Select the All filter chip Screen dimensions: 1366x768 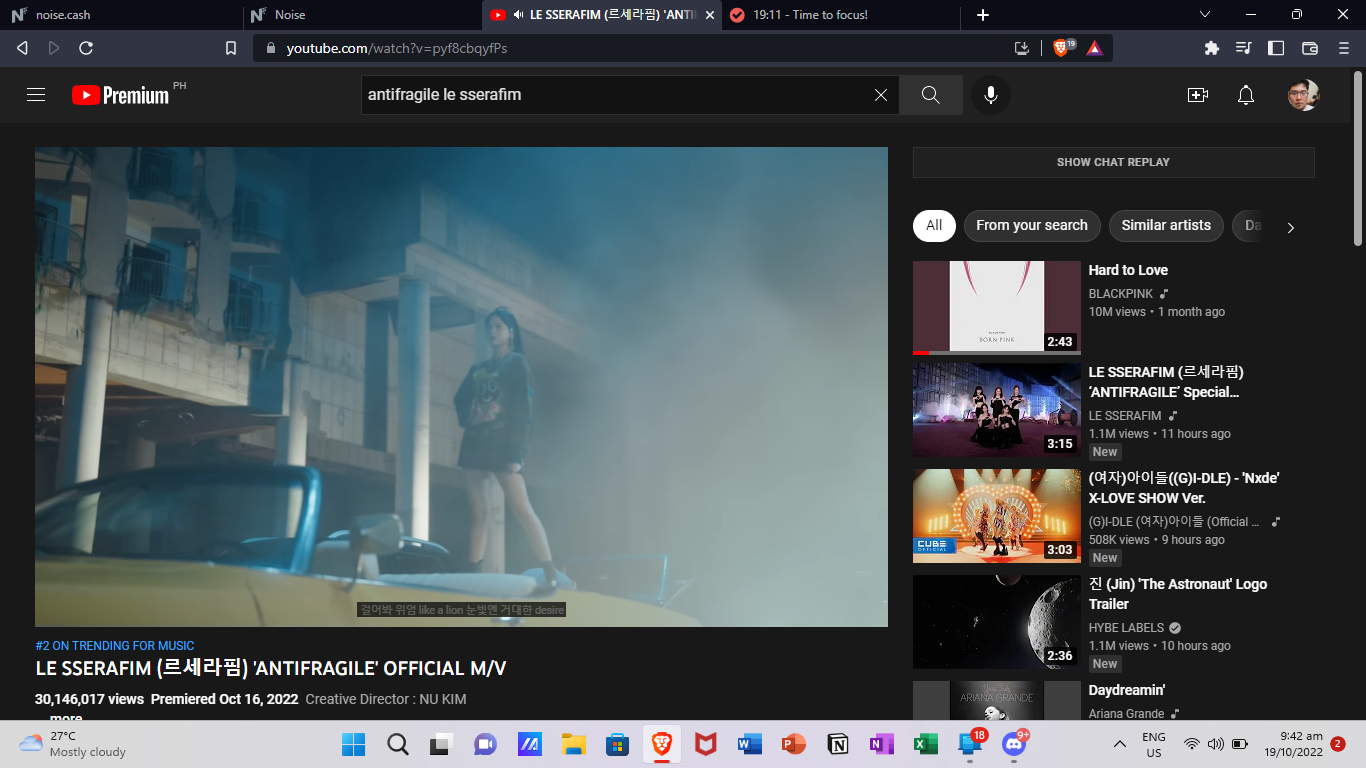coord(934,225)
